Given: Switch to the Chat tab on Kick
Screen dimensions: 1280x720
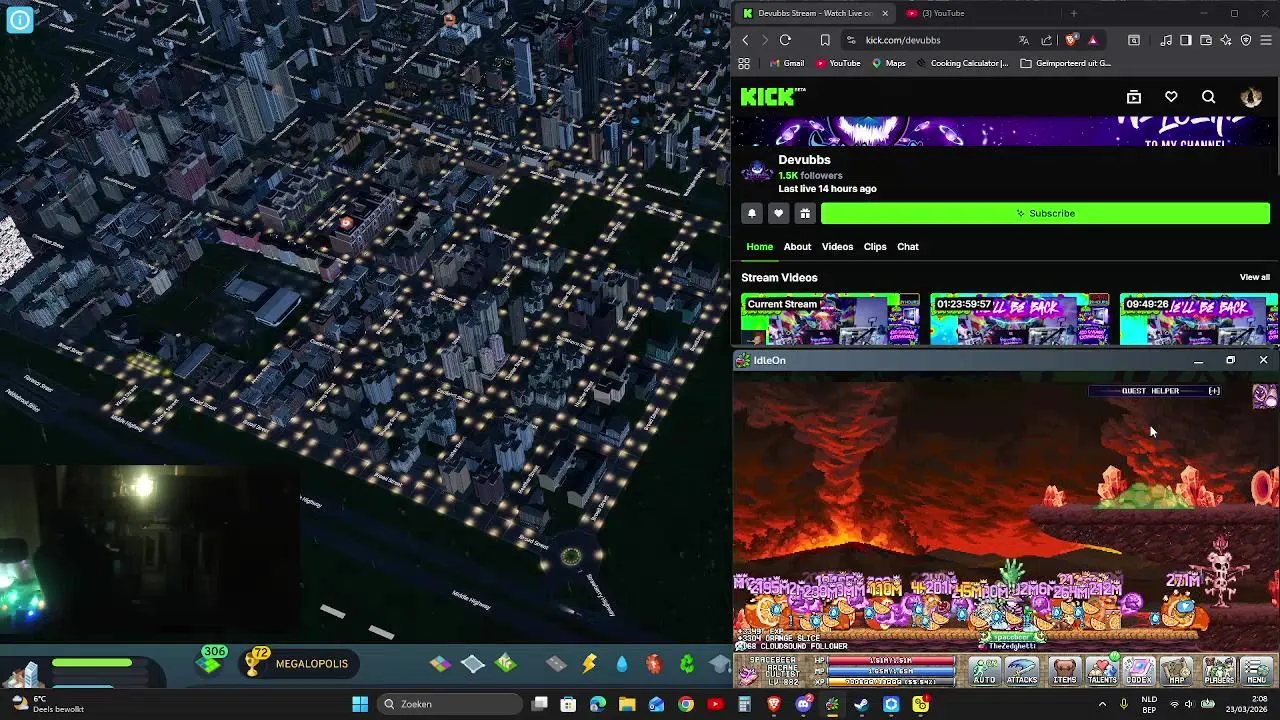Looking at the screenshot, I should pyautogui.click(x=908, y=247).
